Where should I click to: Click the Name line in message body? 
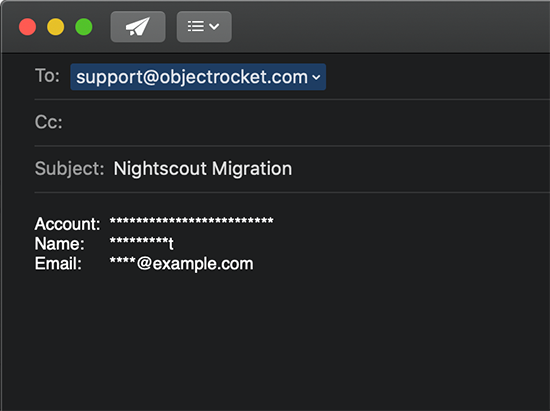click(x=104, y=243)
